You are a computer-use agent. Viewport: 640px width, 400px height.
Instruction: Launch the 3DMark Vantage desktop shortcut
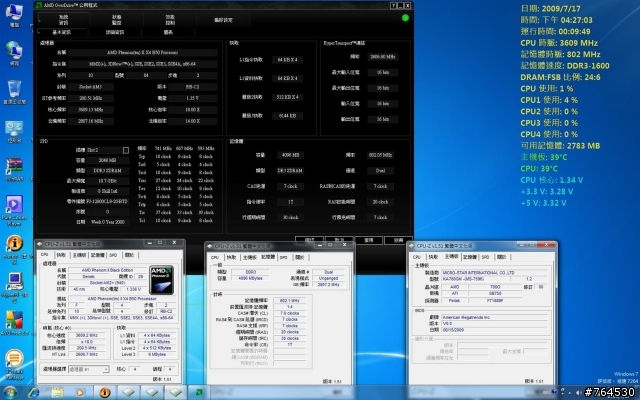pyautogui.click(x=14, y=364)
